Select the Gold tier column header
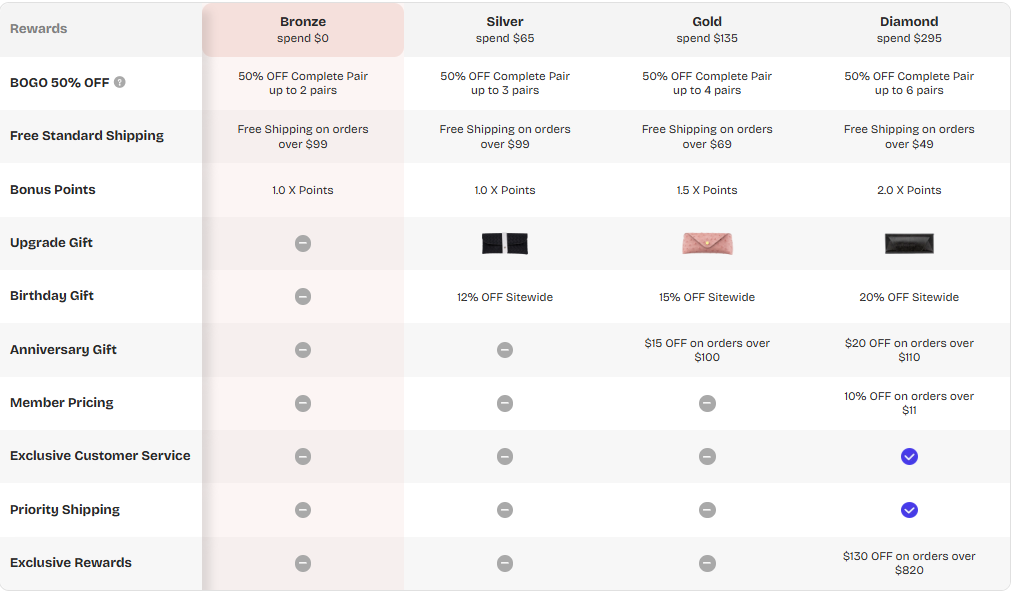This screenshot has height=596, width=1011. click(x=707, y=29)
